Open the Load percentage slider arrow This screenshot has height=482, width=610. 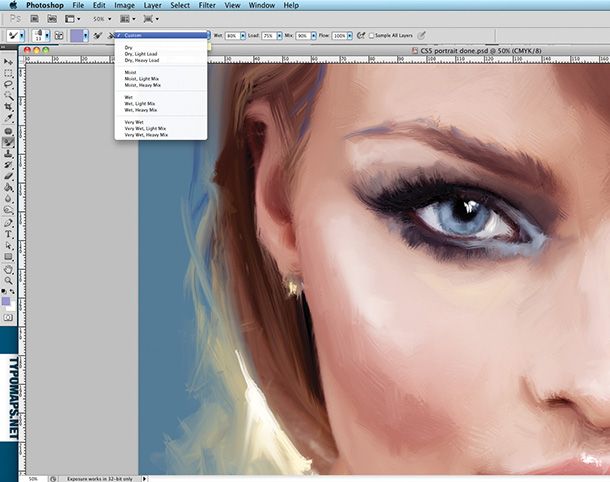point(279,36)
